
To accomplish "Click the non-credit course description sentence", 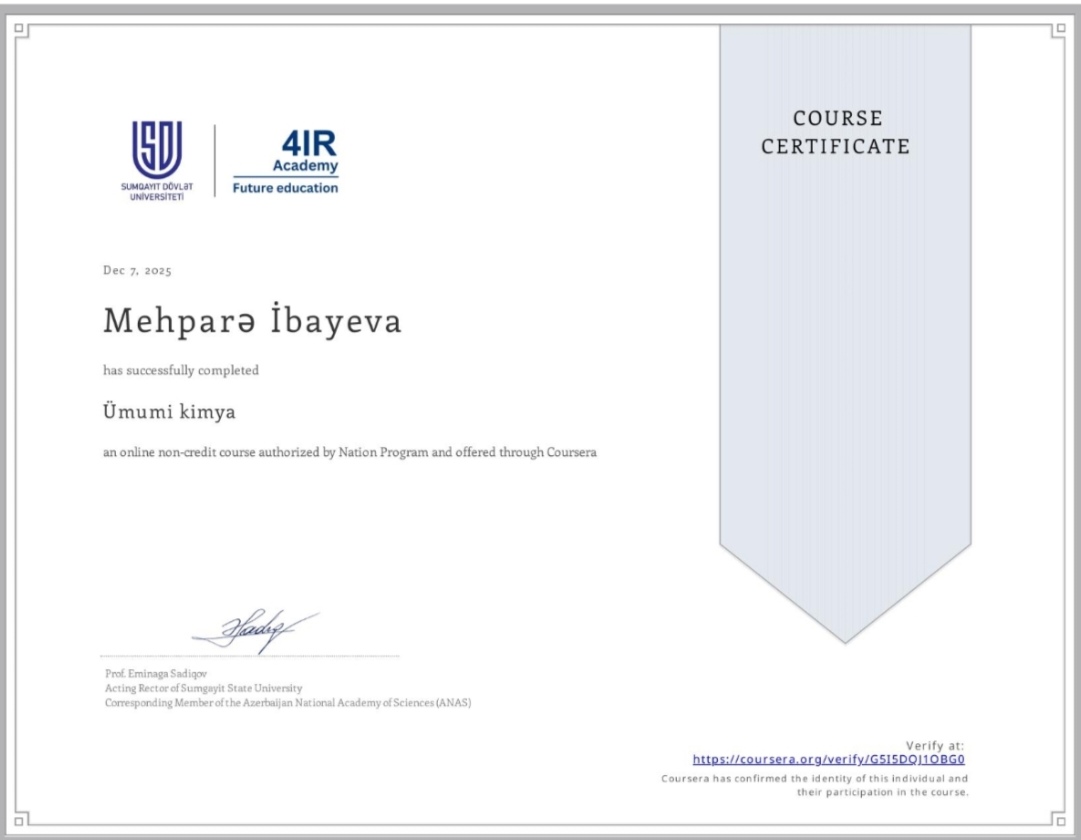I will [x=350, y=452].
